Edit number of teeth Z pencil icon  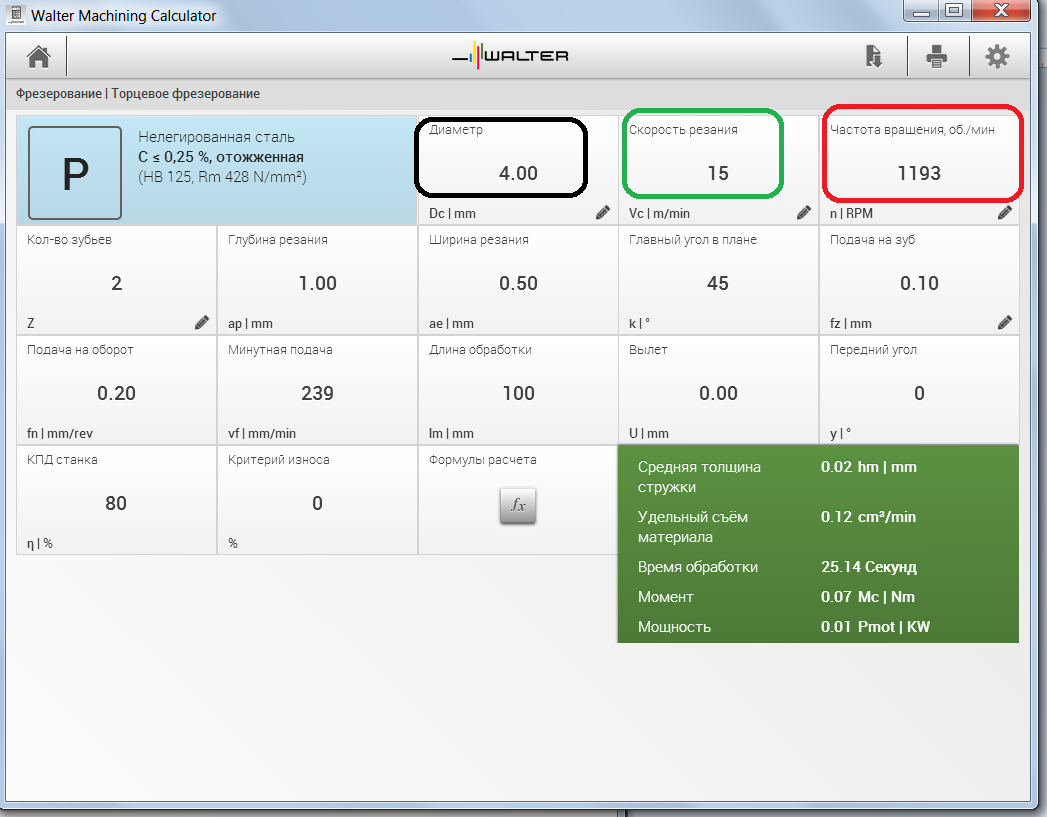coord(202,322)
